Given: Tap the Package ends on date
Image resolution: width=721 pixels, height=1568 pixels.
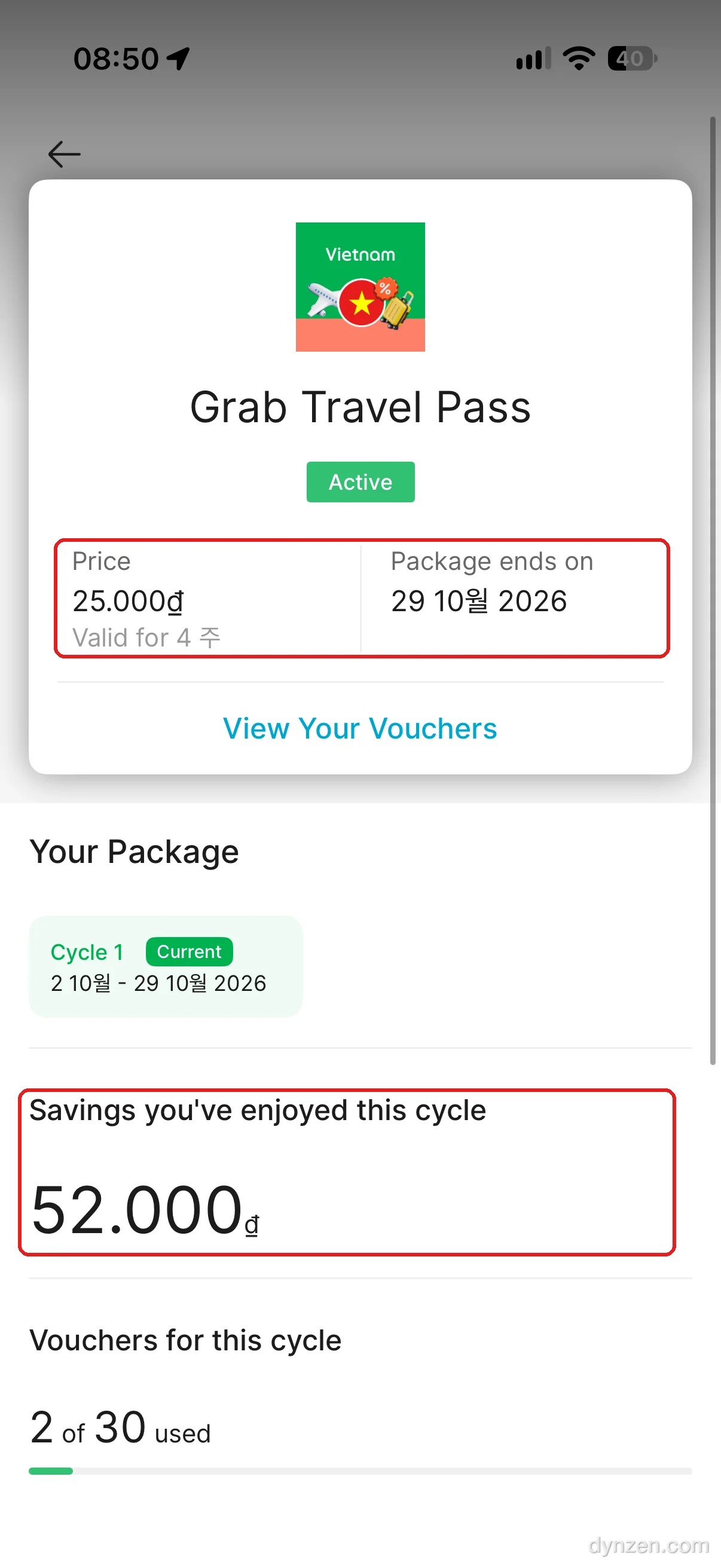Looking at the screenshot, I should point(479,602).
